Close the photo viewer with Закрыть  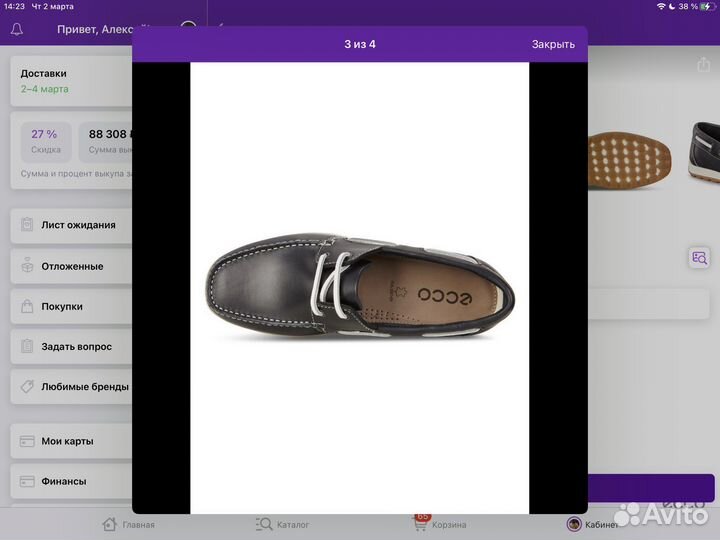[553, 44]
